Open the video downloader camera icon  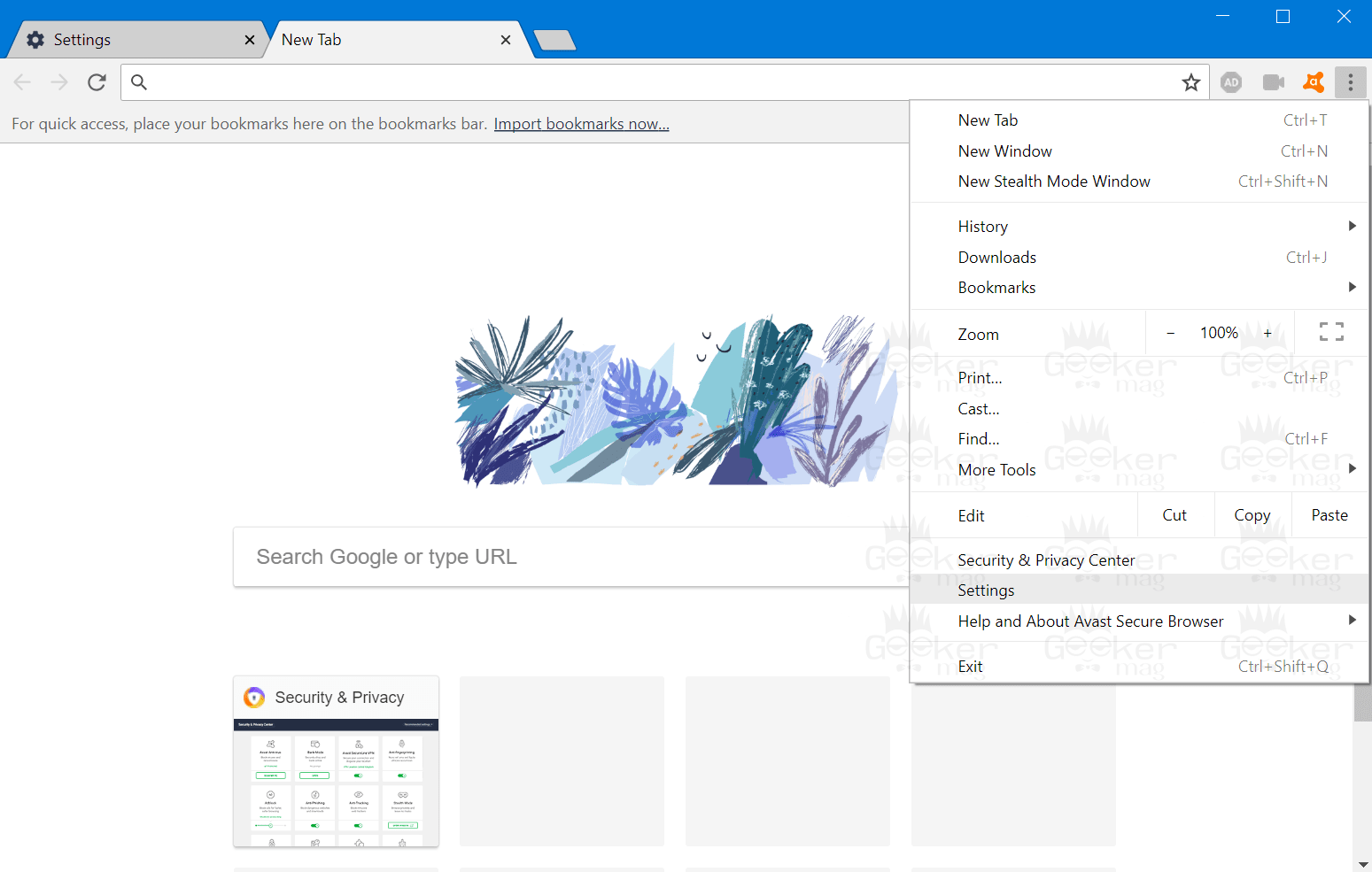[x=1274, y=82]
